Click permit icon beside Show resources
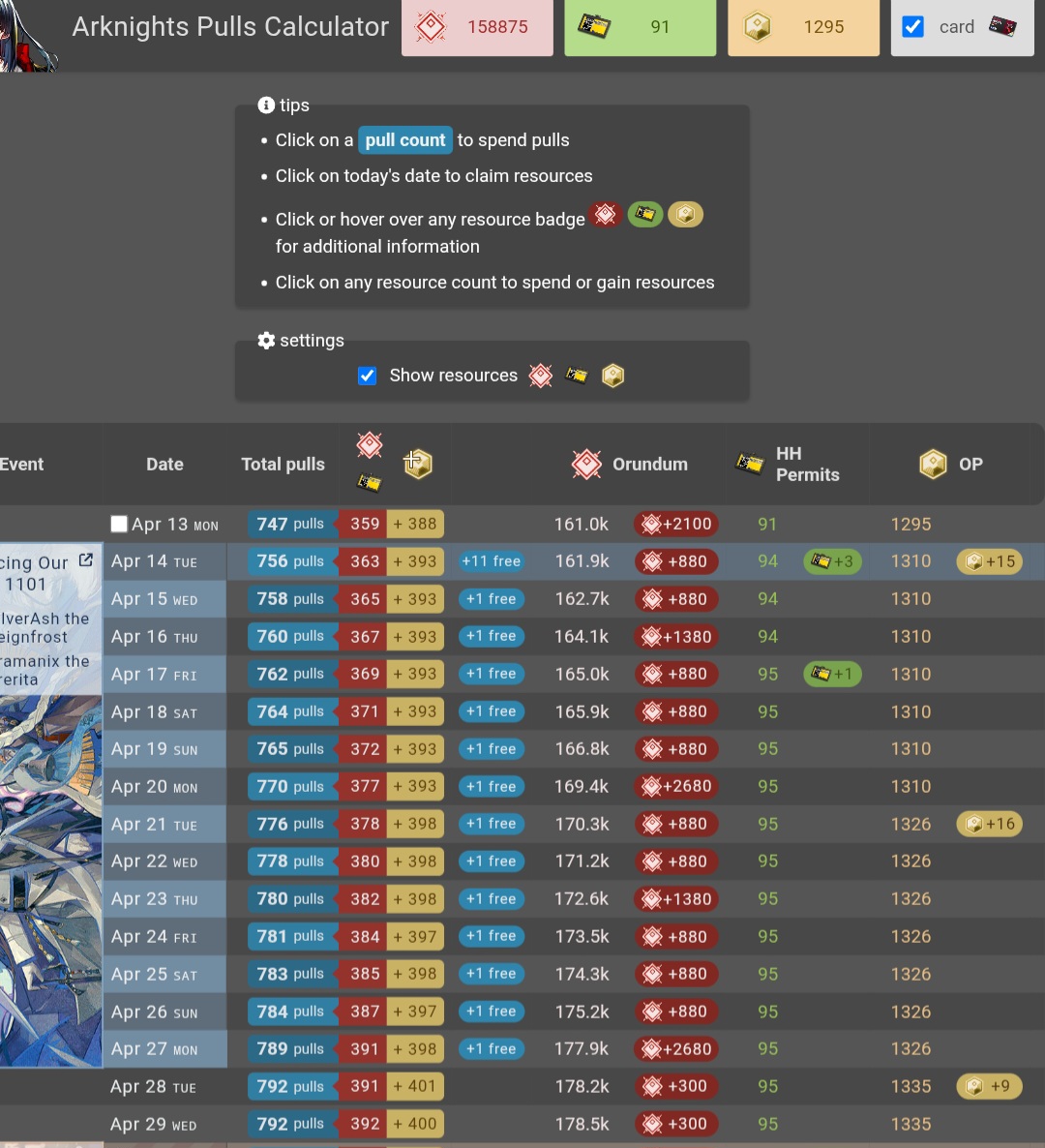This screenshot has height=1148, width=1045. [x=576, y=376]
